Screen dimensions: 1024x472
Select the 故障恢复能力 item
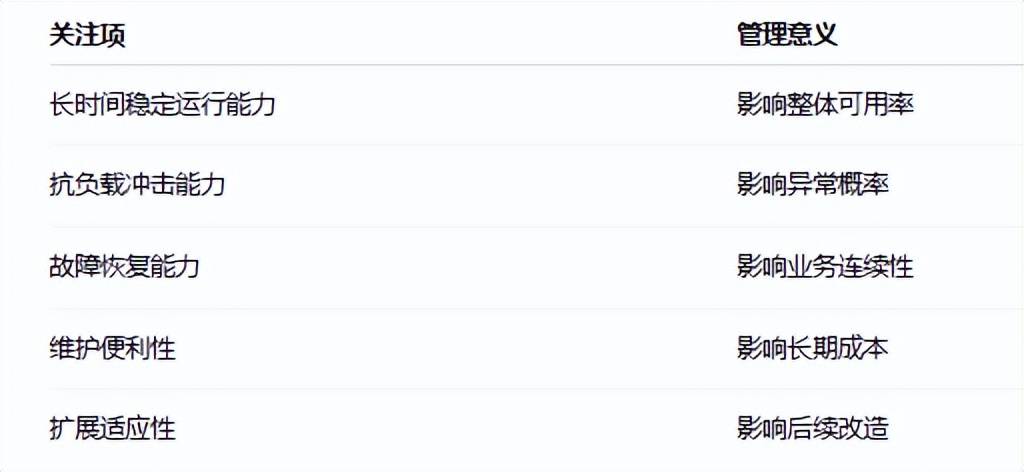[124, 267]
